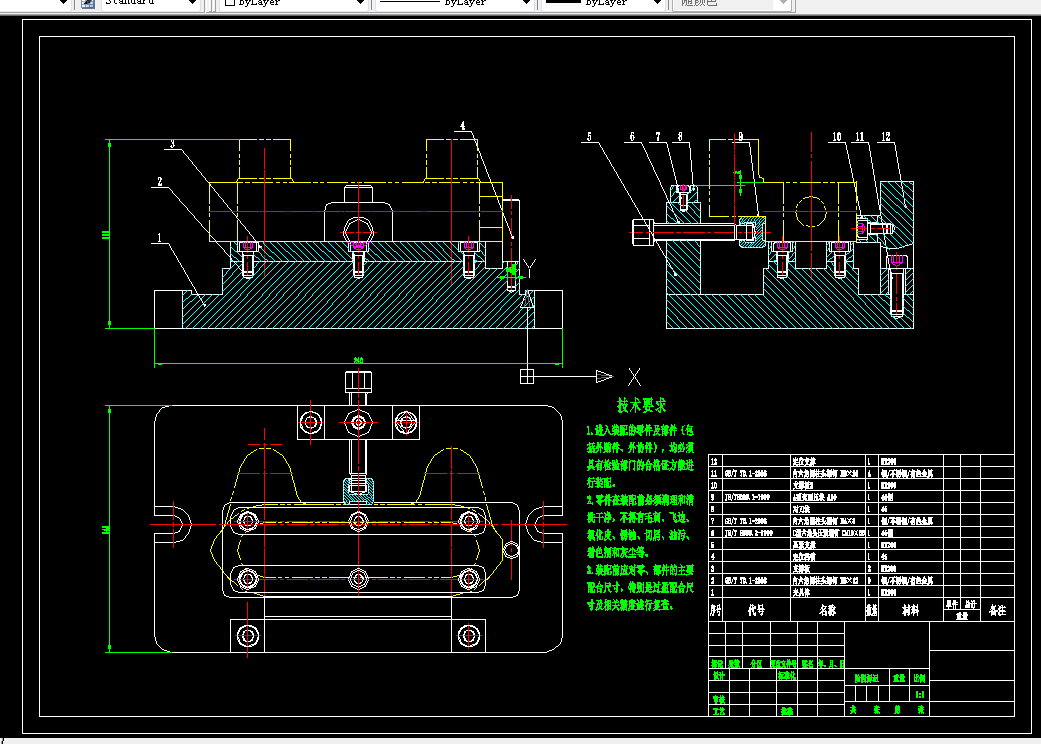Screen dimensions: 1041x744
Task: Pick balloon number 12 in section view
Action: (x=886, y=137)
